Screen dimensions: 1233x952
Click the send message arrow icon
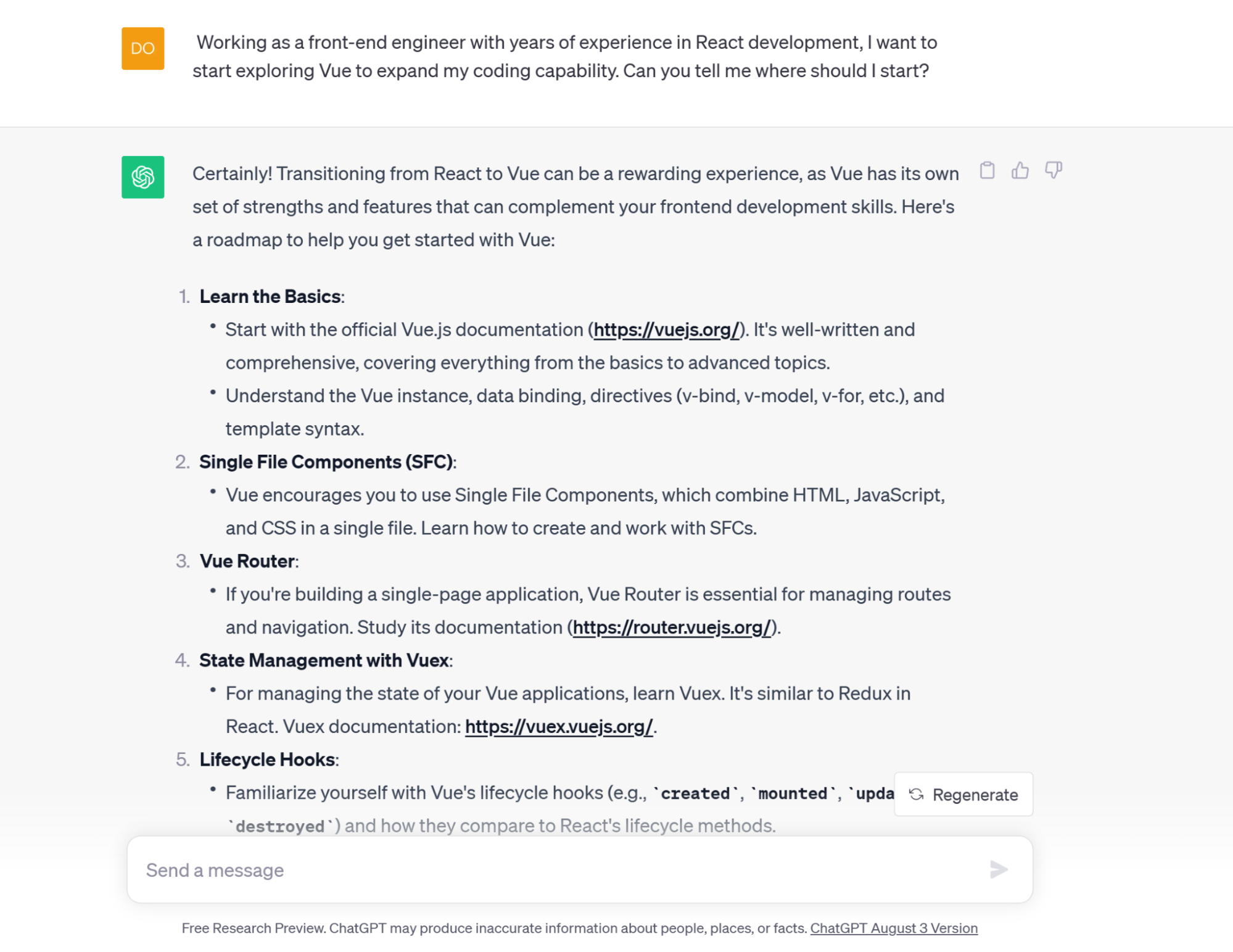click(x=999, y=869)
